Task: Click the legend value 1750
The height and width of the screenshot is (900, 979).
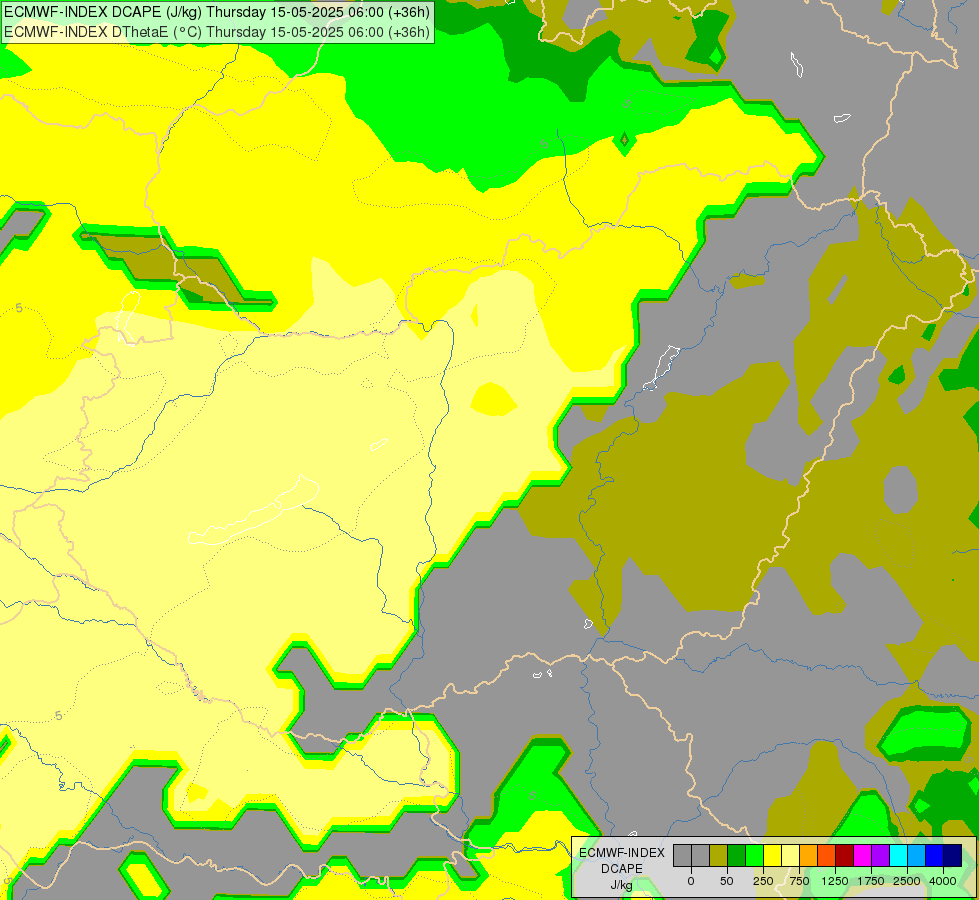Action: point(871,881)
